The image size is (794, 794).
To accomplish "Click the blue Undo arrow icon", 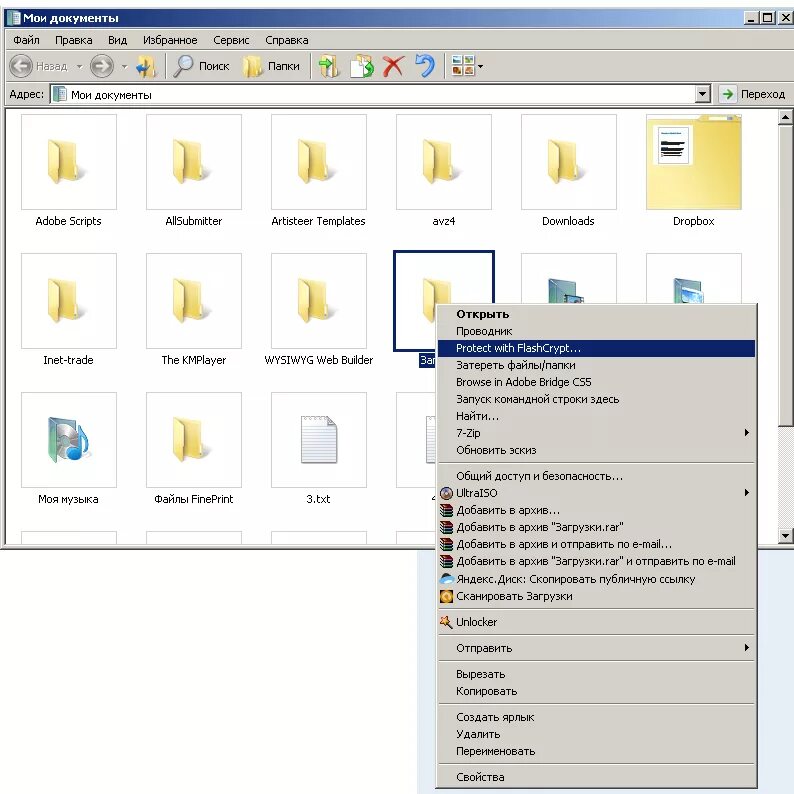I will coord(425,66).
